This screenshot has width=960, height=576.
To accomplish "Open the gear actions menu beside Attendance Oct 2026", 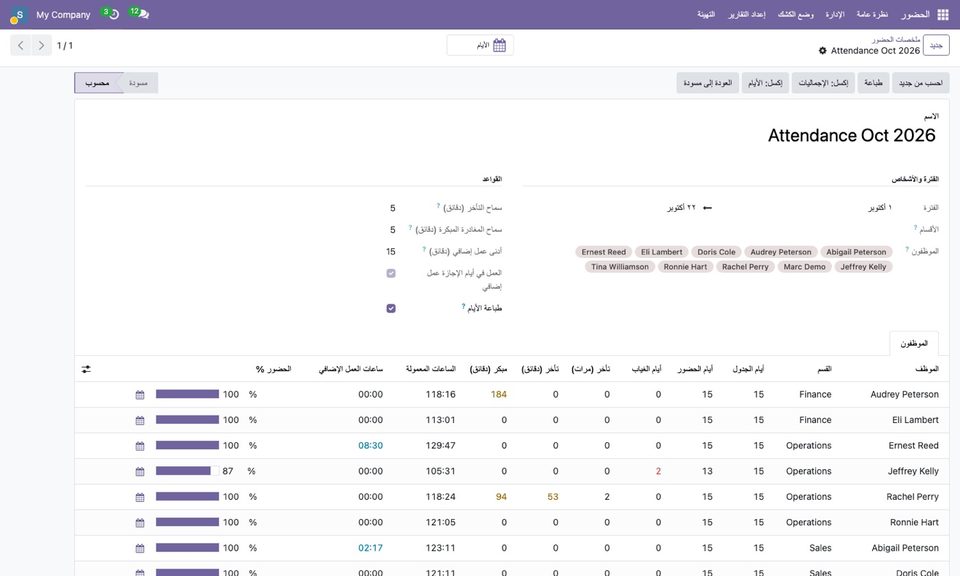I will [822, 51].
